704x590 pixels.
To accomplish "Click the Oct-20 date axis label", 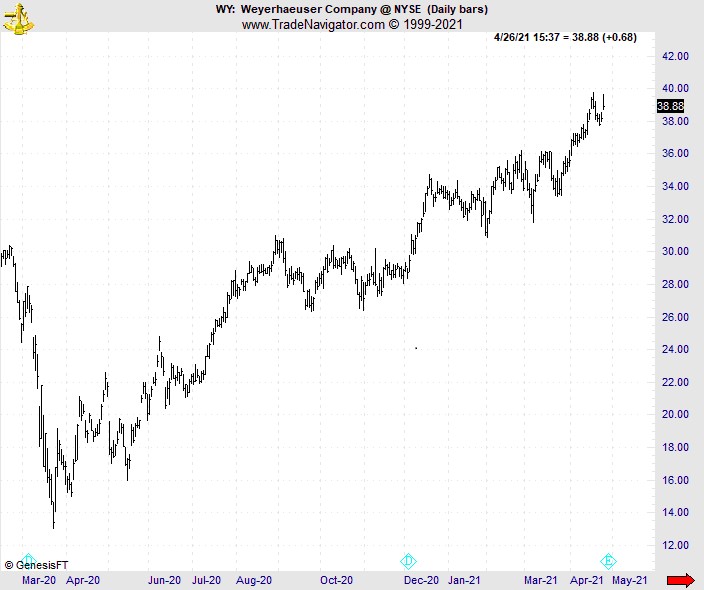I will point(336,580).
